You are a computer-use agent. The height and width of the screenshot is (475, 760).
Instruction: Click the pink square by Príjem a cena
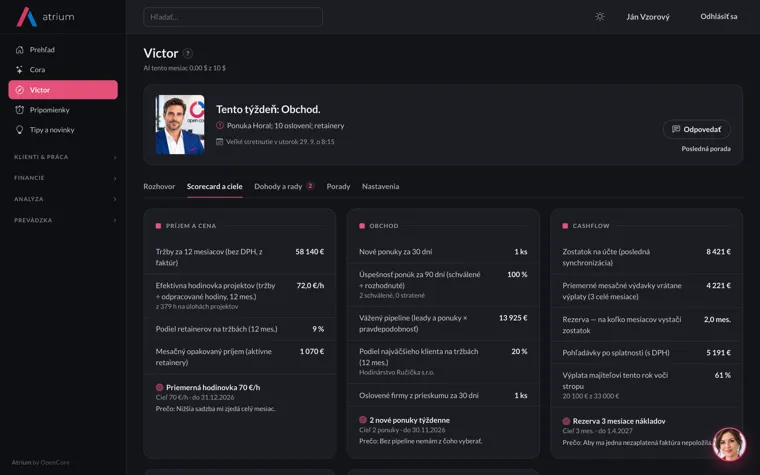[x=158, y=226]
